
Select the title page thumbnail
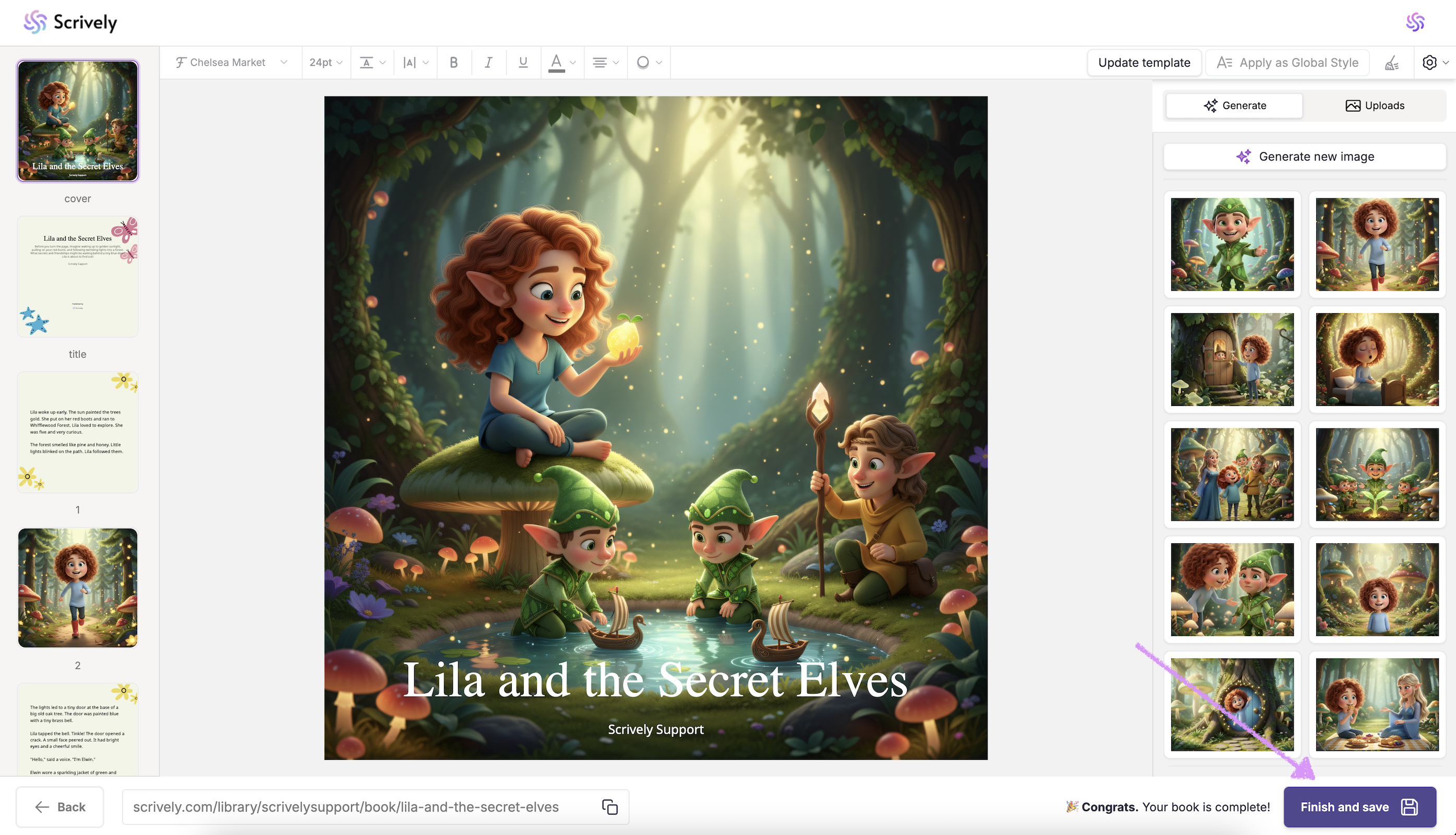[x=77, y=277]
